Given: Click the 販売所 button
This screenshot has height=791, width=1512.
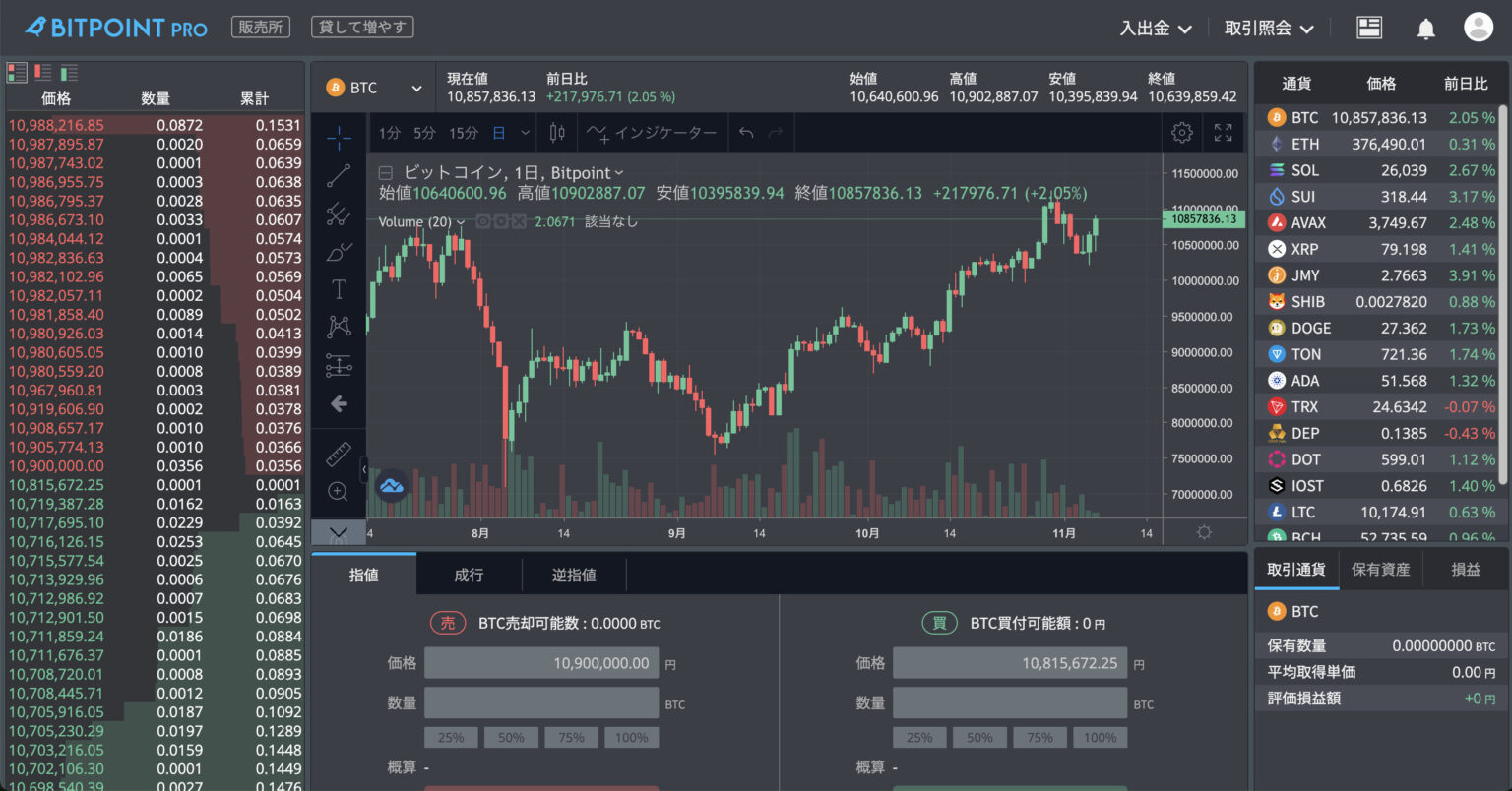Looking at the screenshot, I should click(260, 27).
